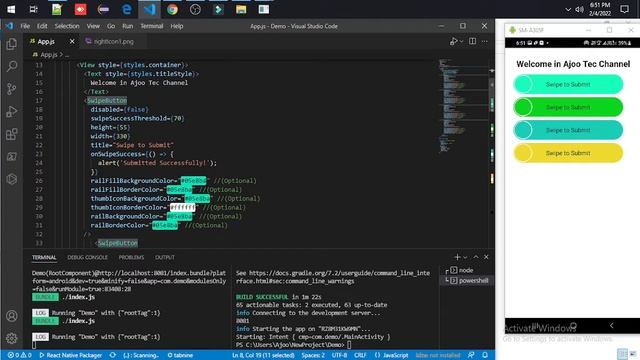This screenshot has width=640, height=360.
Task: Switch to the PROBLEMS panel tab
Action: point(131,258)
